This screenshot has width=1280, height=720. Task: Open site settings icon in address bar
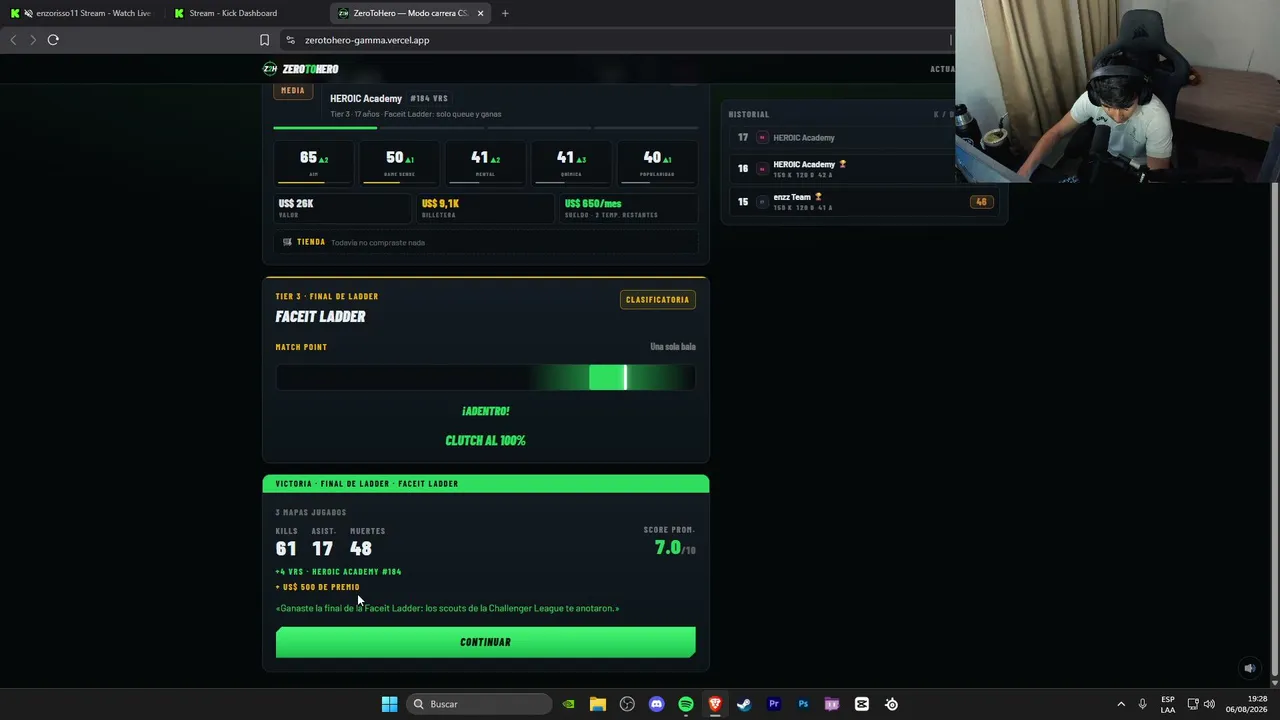coord(290,40)
